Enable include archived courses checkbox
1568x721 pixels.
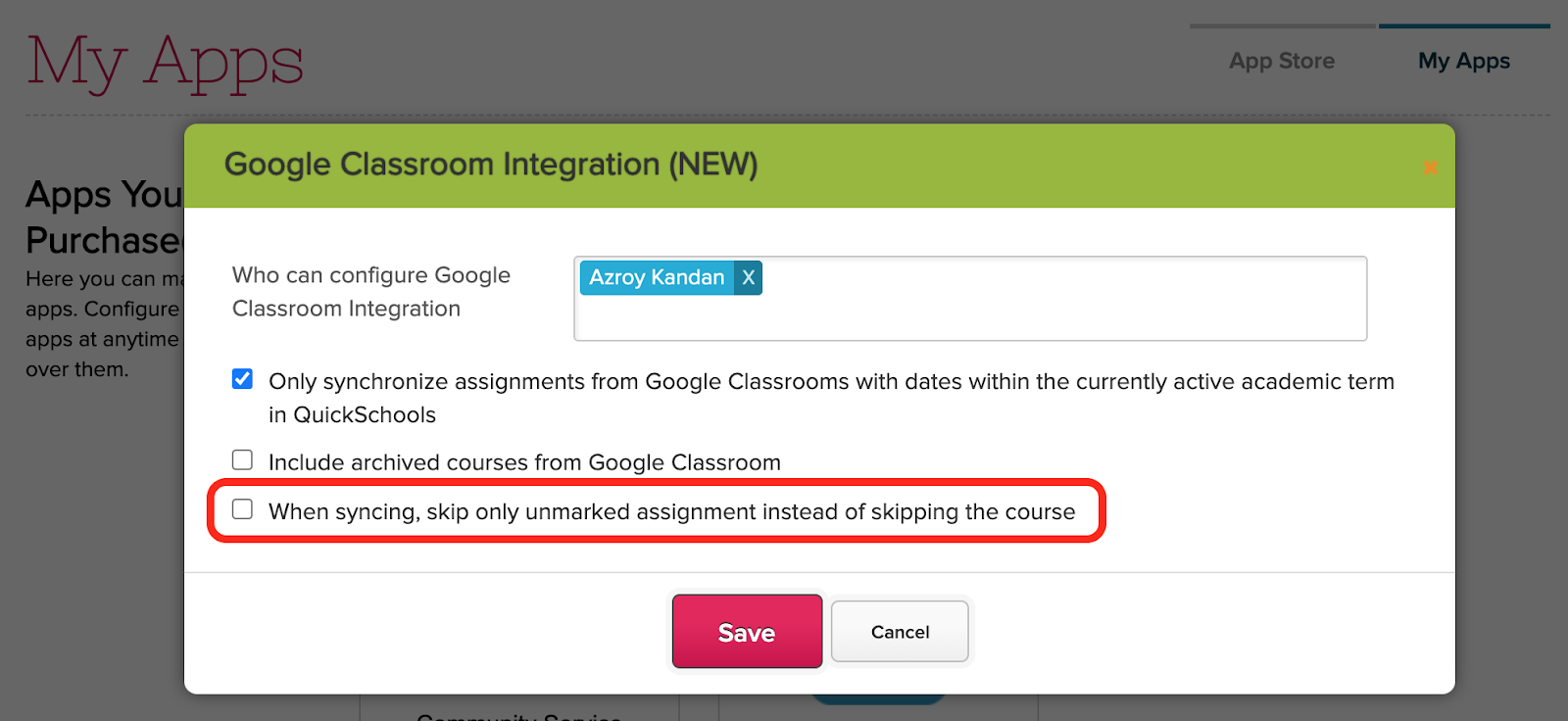[242, 460]
